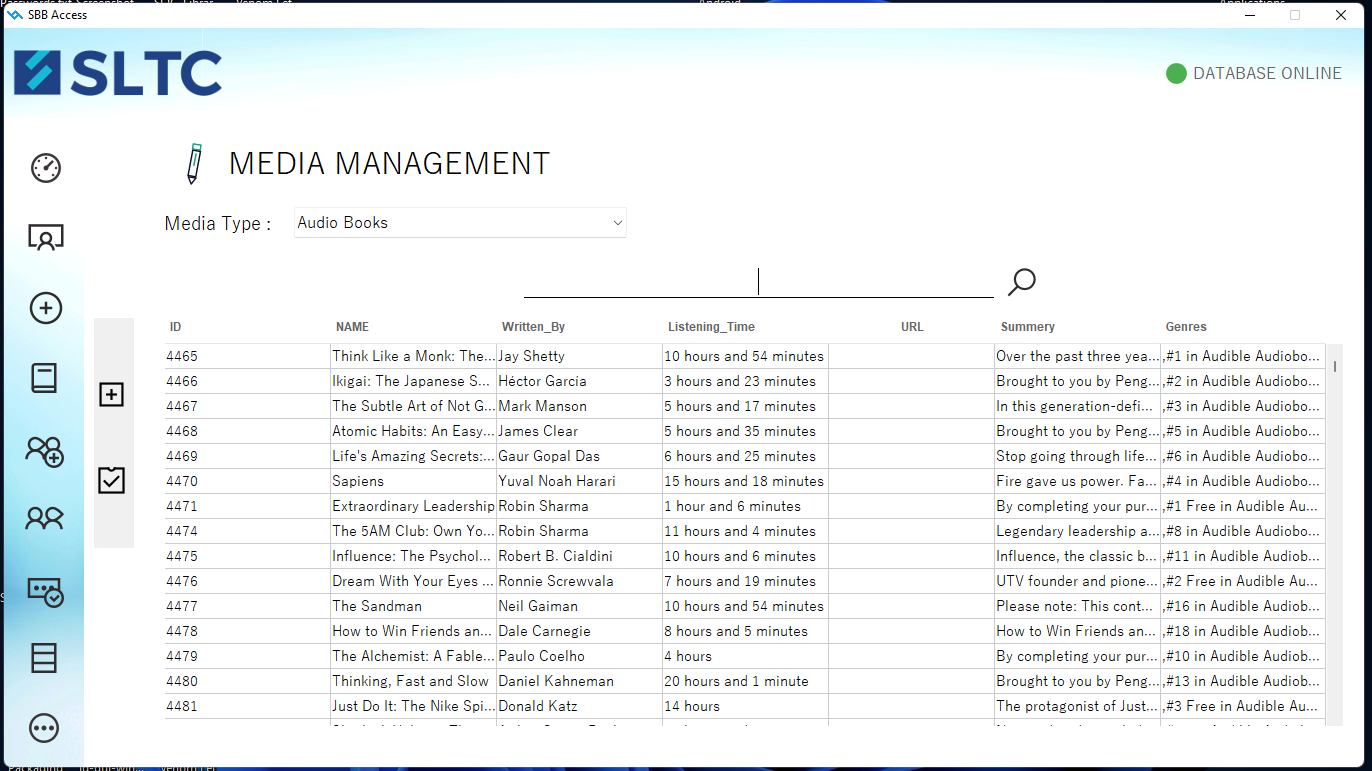
Task: Click author cell 'Dale Carnegie'
Action: (x=580, y=631)
